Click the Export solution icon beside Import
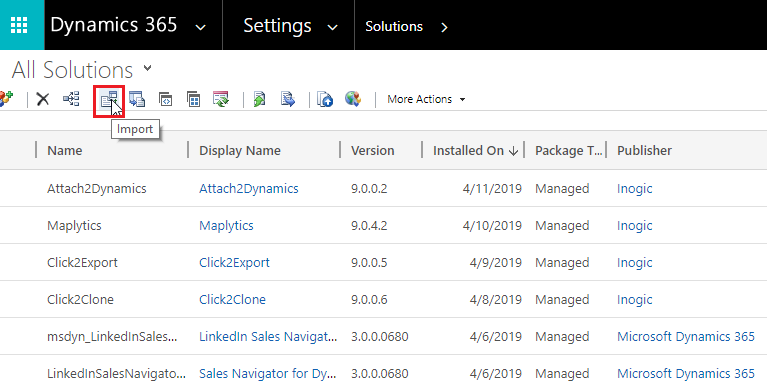The height and width of the screenshot is (391, 767). click(x=137, y=99)
